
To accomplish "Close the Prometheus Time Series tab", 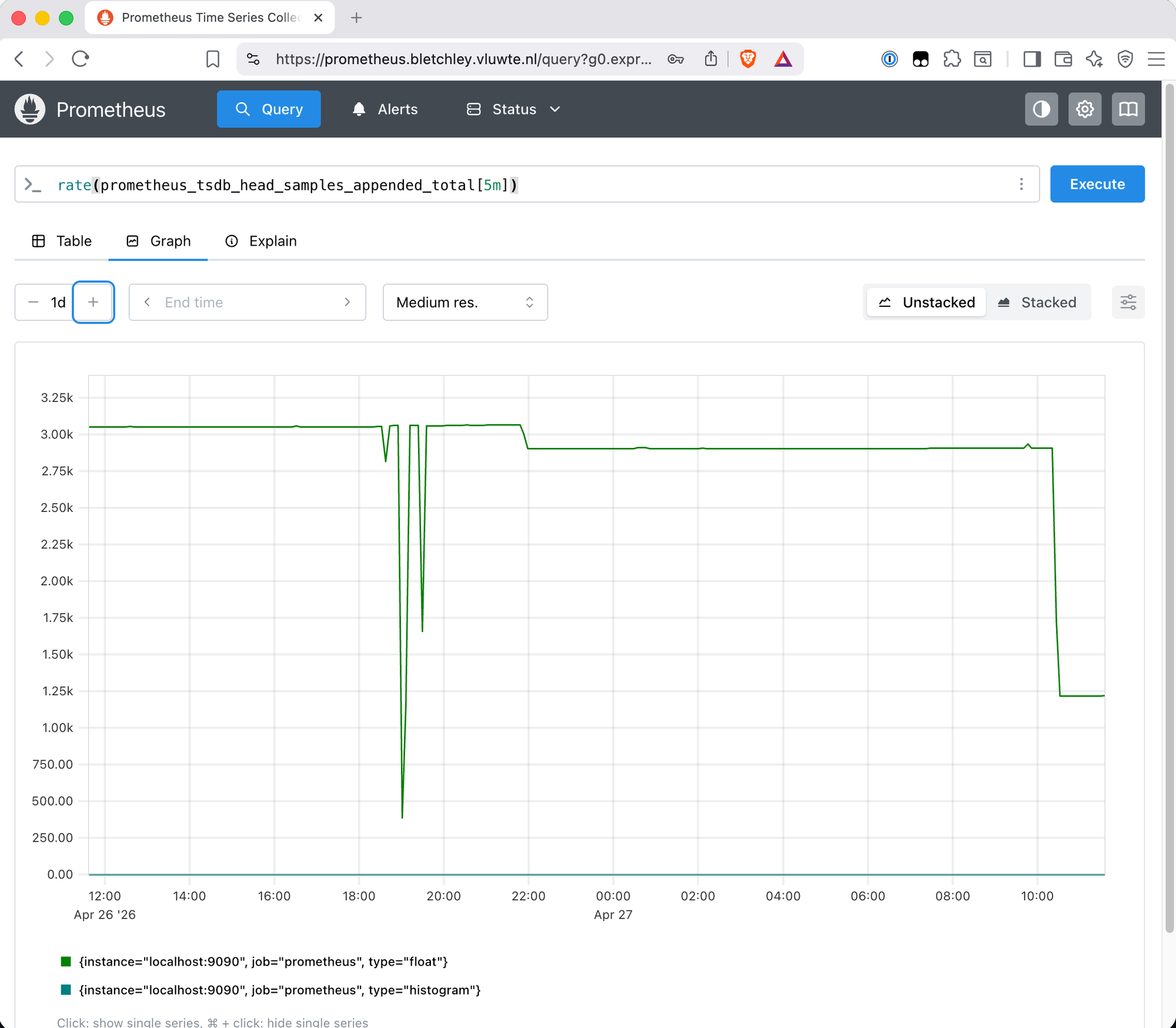I will 318,18.
